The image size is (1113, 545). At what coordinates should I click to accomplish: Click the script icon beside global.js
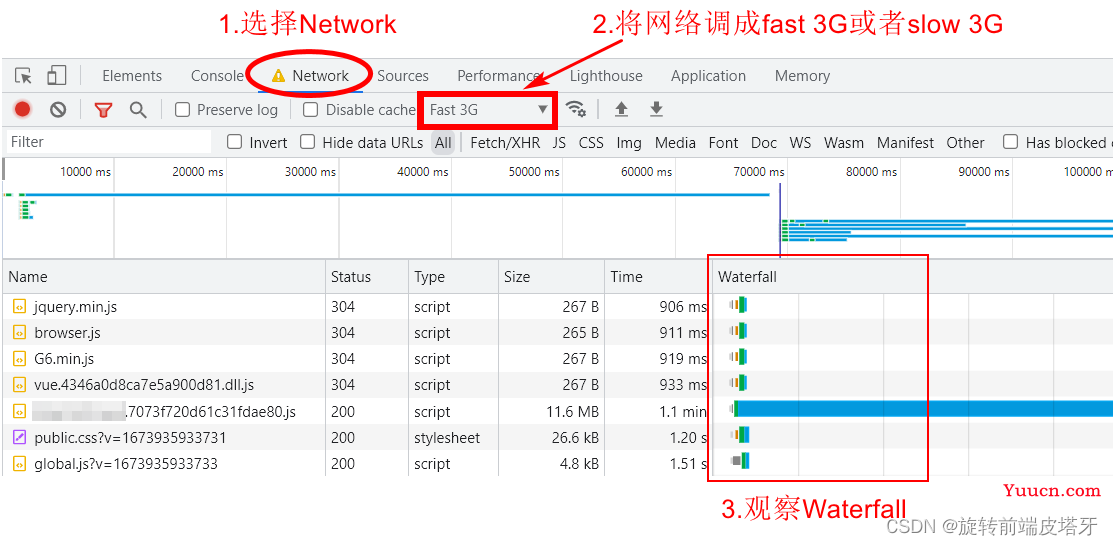19,464
